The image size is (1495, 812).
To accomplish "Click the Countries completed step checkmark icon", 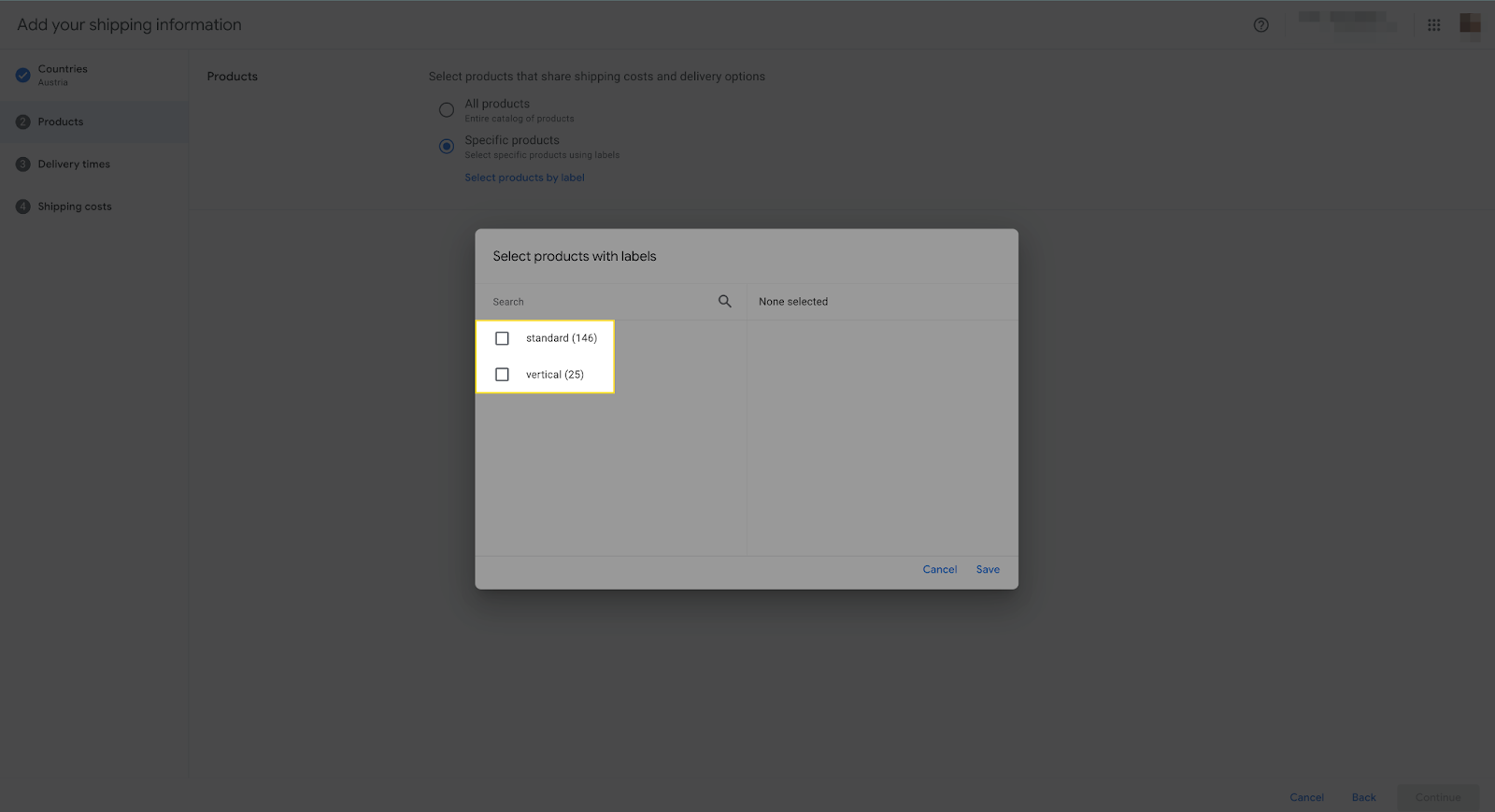I will point(23,76).
